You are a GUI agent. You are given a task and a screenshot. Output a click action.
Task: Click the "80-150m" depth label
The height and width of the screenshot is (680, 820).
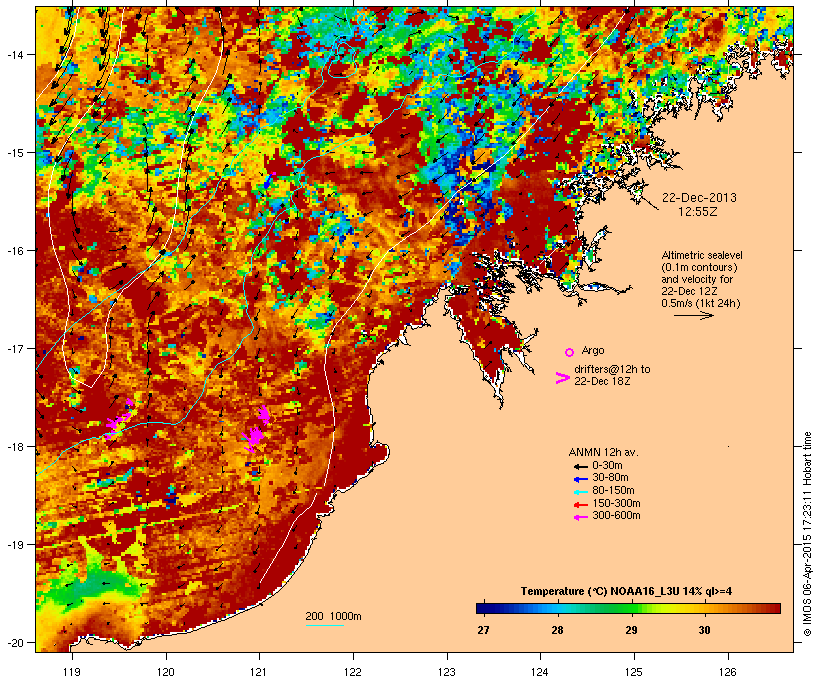point(613,490)
